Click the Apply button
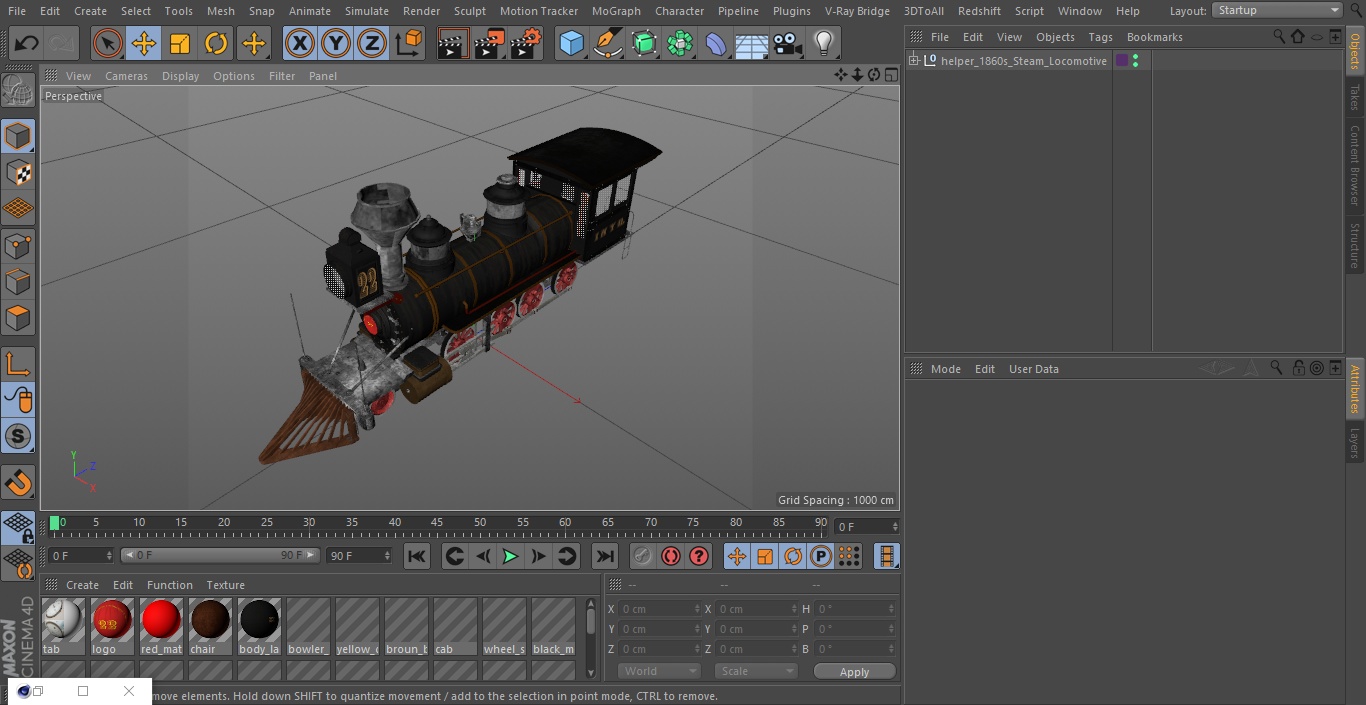Viewport: 1366px width, 705px height. tap(854, 672)
